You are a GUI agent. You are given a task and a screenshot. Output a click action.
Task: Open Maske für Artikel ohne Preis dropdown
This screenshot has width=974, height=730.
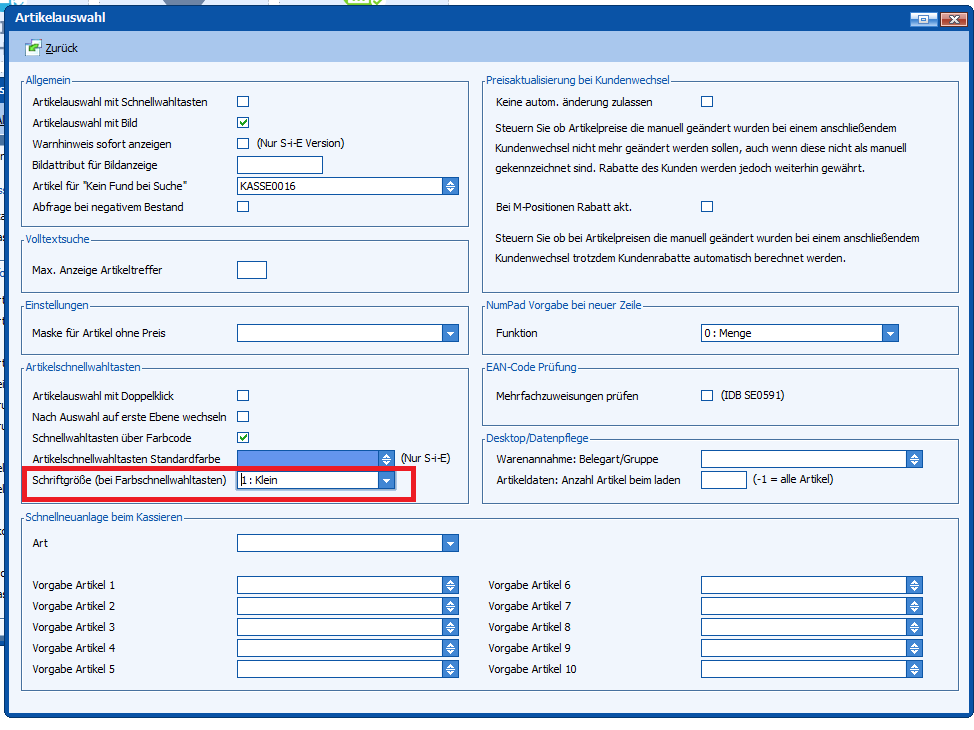tap(450, 334)
